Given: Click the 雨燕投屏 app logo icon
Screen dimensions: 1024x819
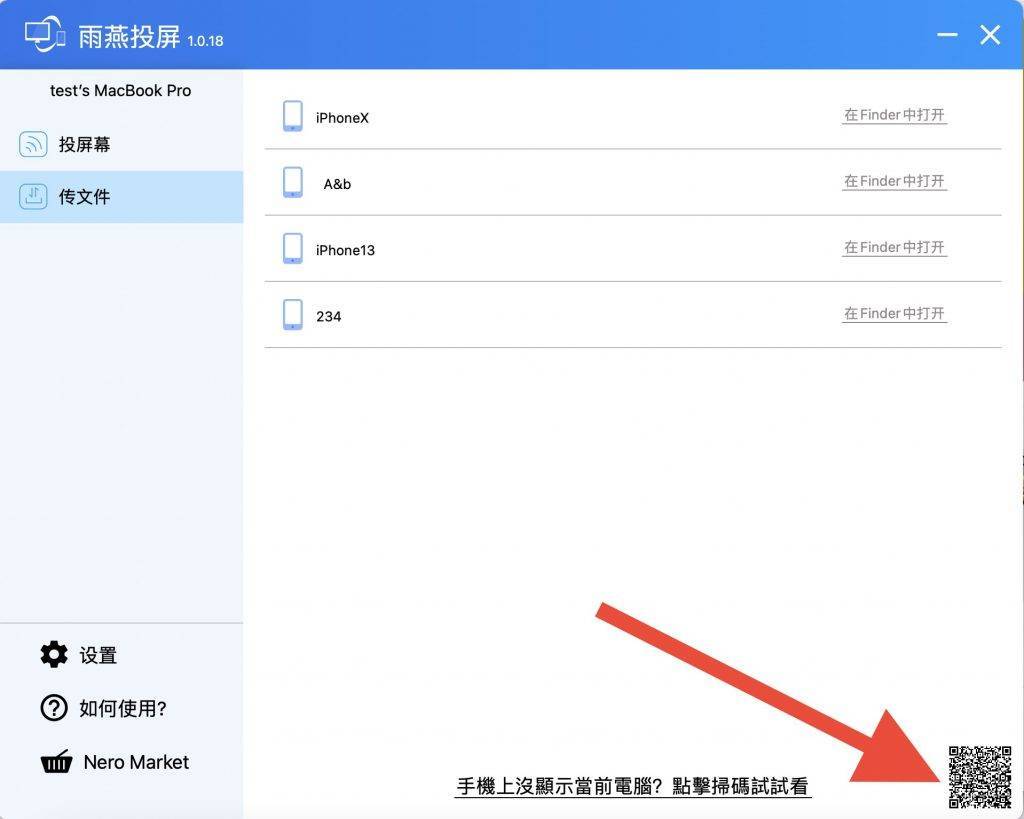Looking at the screenshot, I should 45,35.
